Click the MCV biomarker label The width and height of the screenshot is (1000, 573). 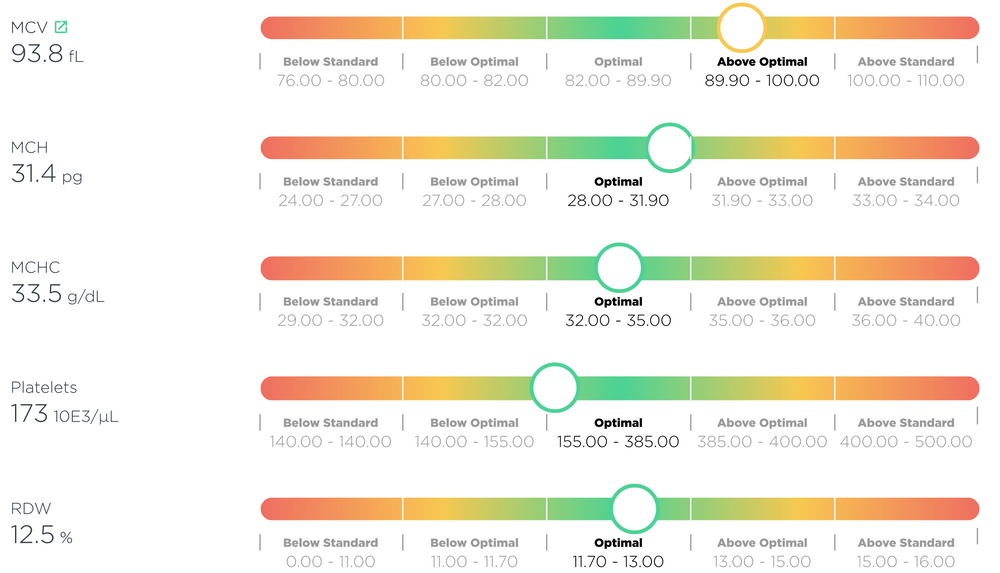click(29, 27)
